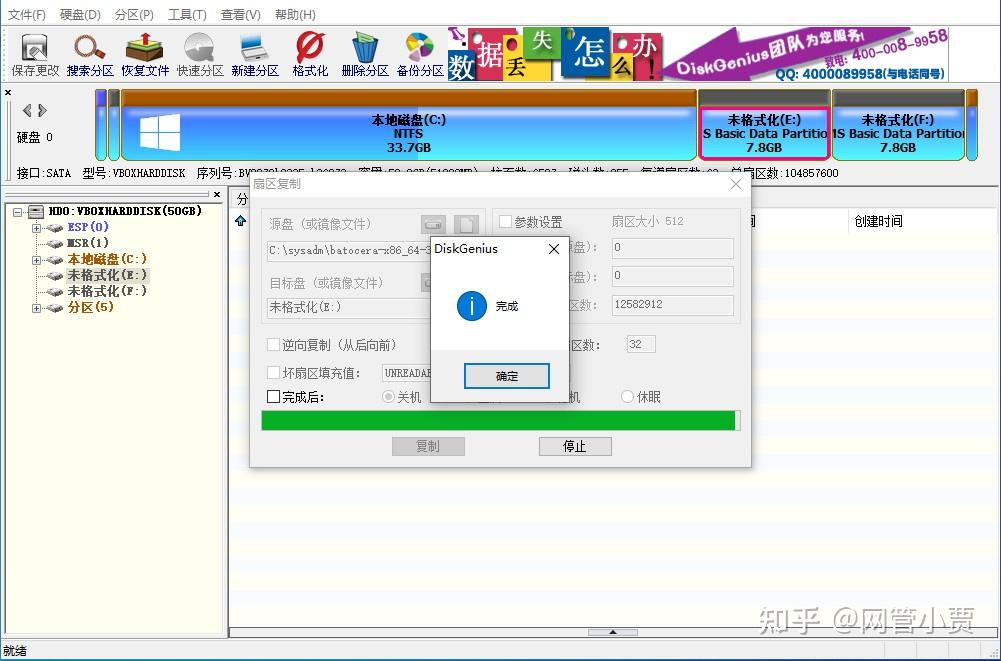
Task: Open the 备份分区 (Backup Partition) tool
Action: pyautogui.click(x=418, y=53)
